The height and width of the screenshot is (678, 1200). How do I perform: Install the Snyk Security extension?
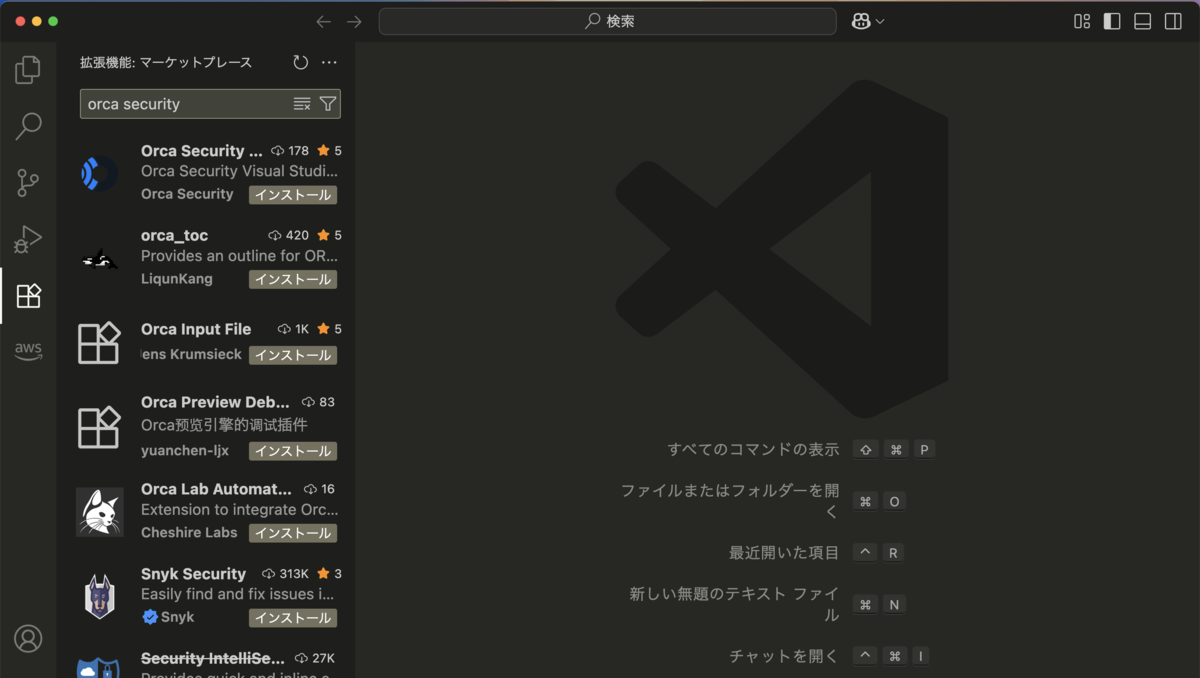[x=293, y=618]
